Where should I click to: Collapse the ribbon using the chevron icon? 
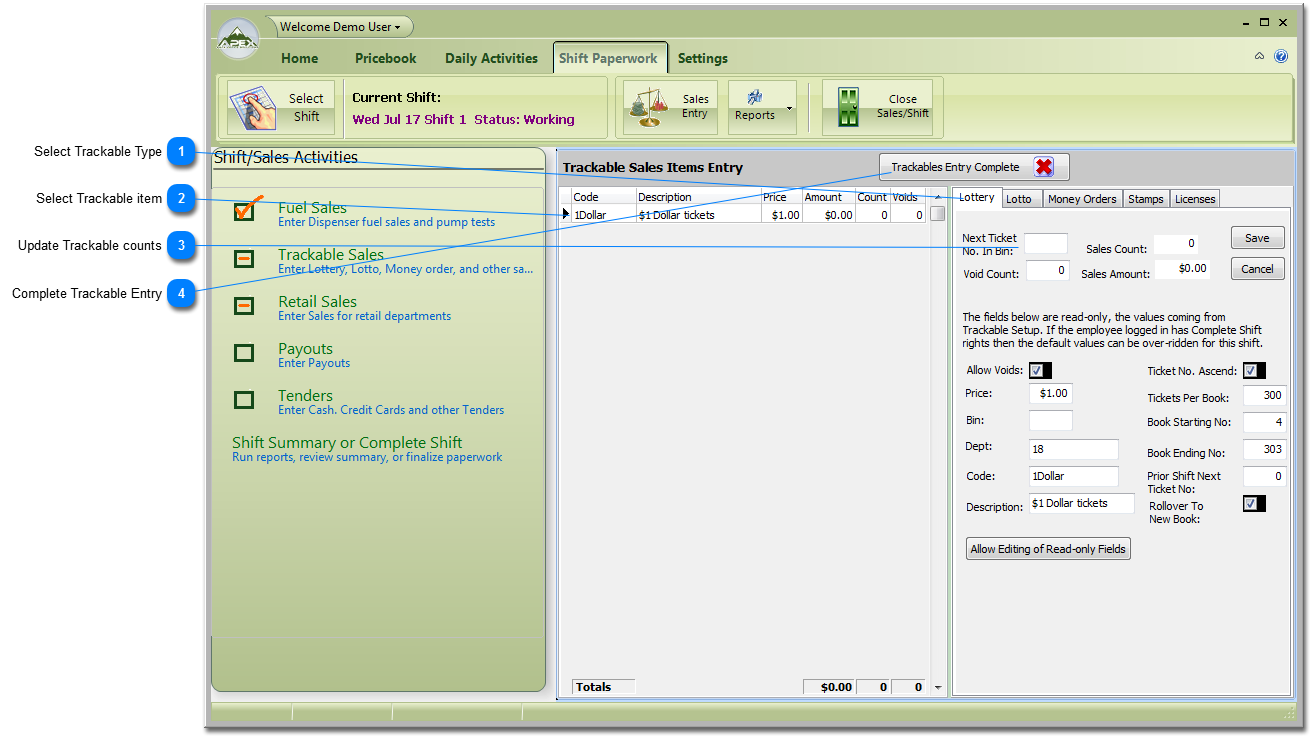tap(1259, 57)
